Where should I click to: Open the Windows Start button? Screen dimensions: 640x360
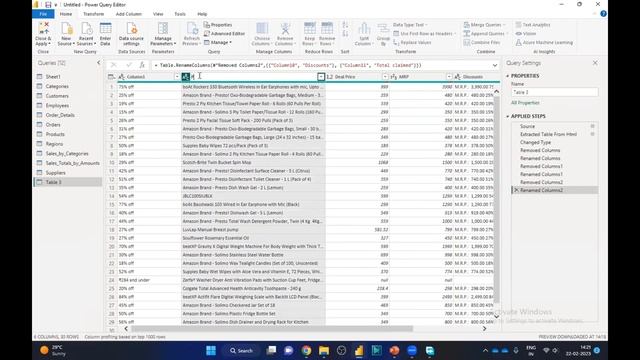(x=211, y=351)
